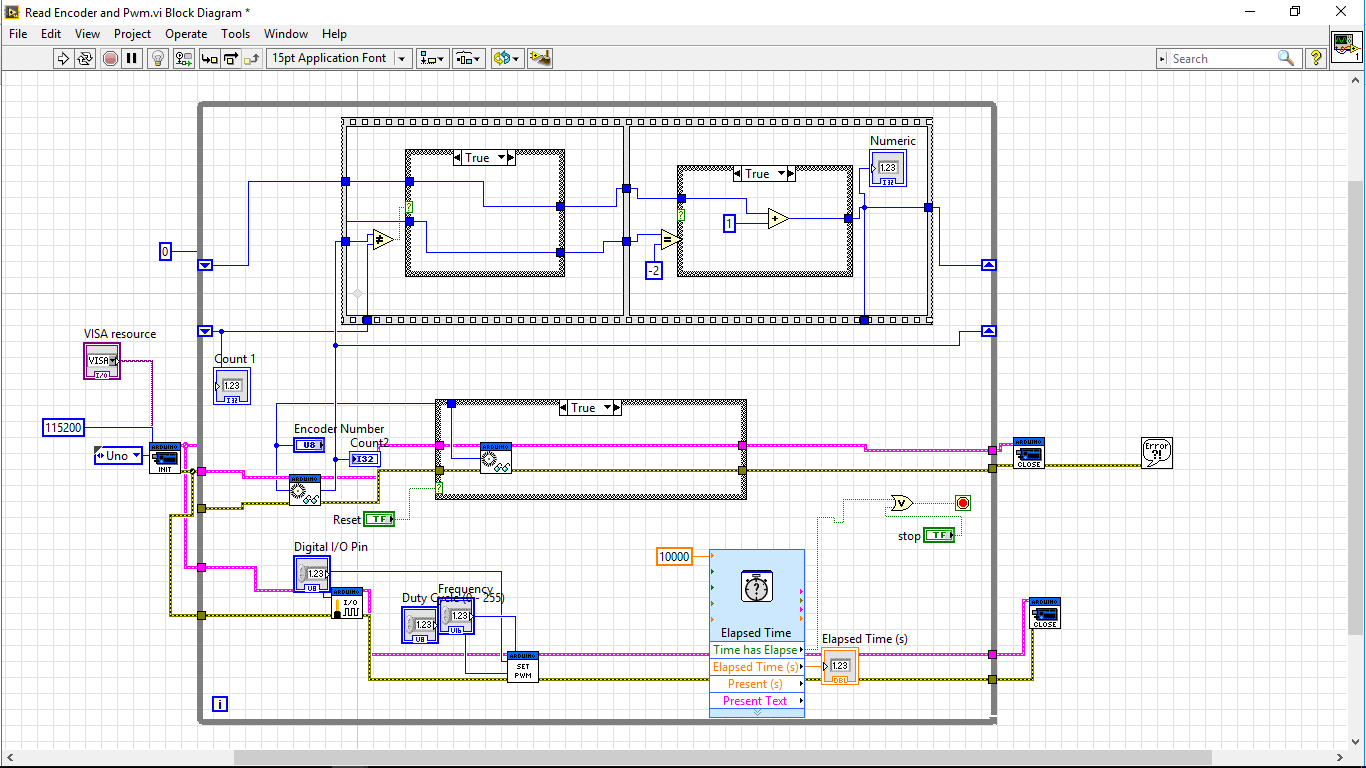1366x768 pixels.
Task: Select the Simple Error Handler node
Action: coord(1157,453)
